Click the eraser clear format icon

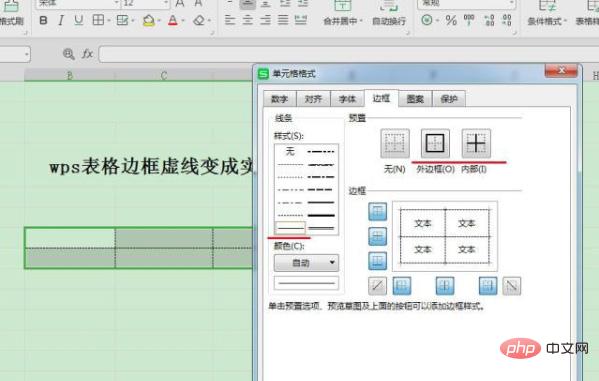pos(199,20)
